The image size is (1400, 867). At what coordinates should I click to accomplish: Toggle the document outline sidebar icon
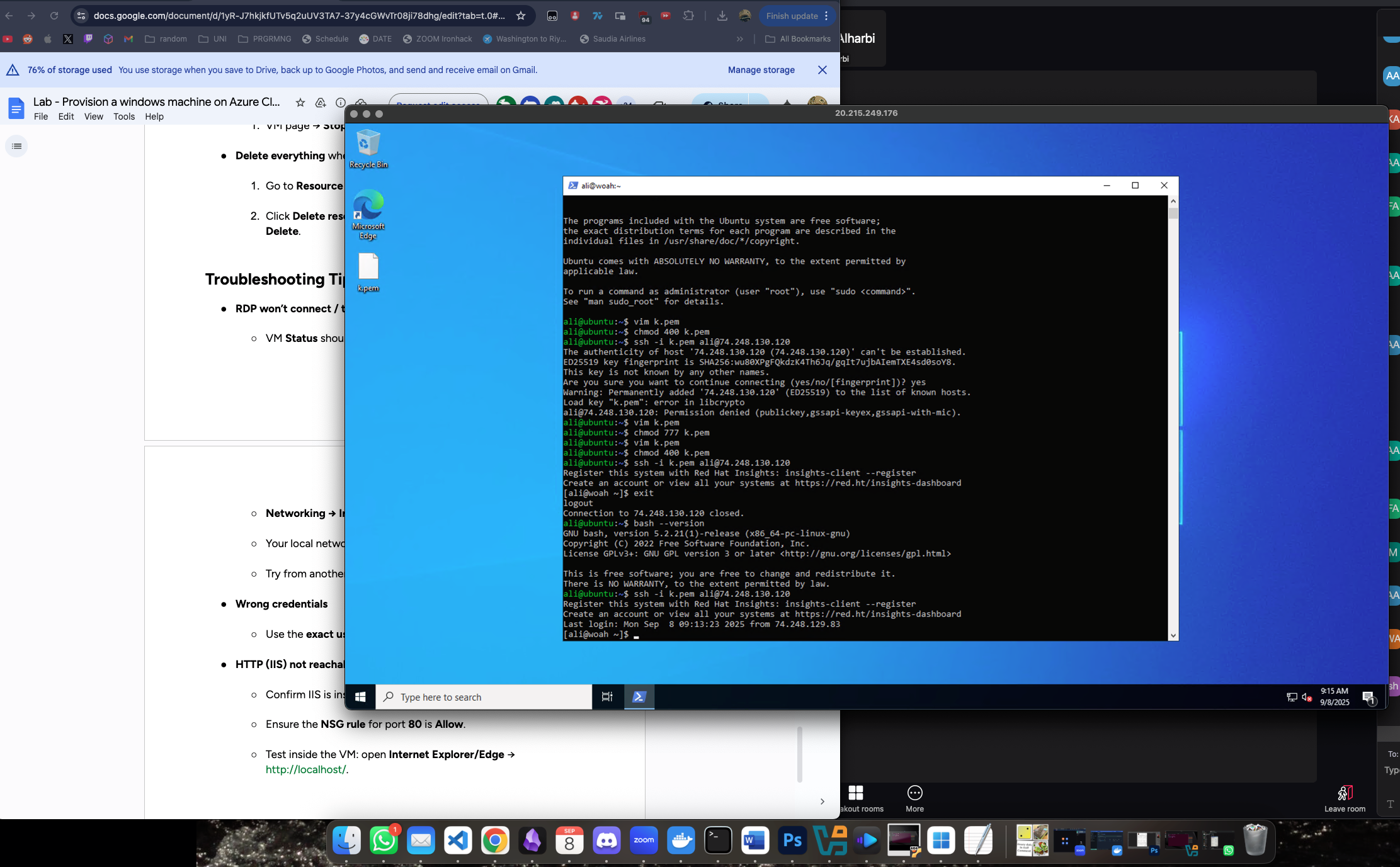pyautogui.click(x=17, y=146)
